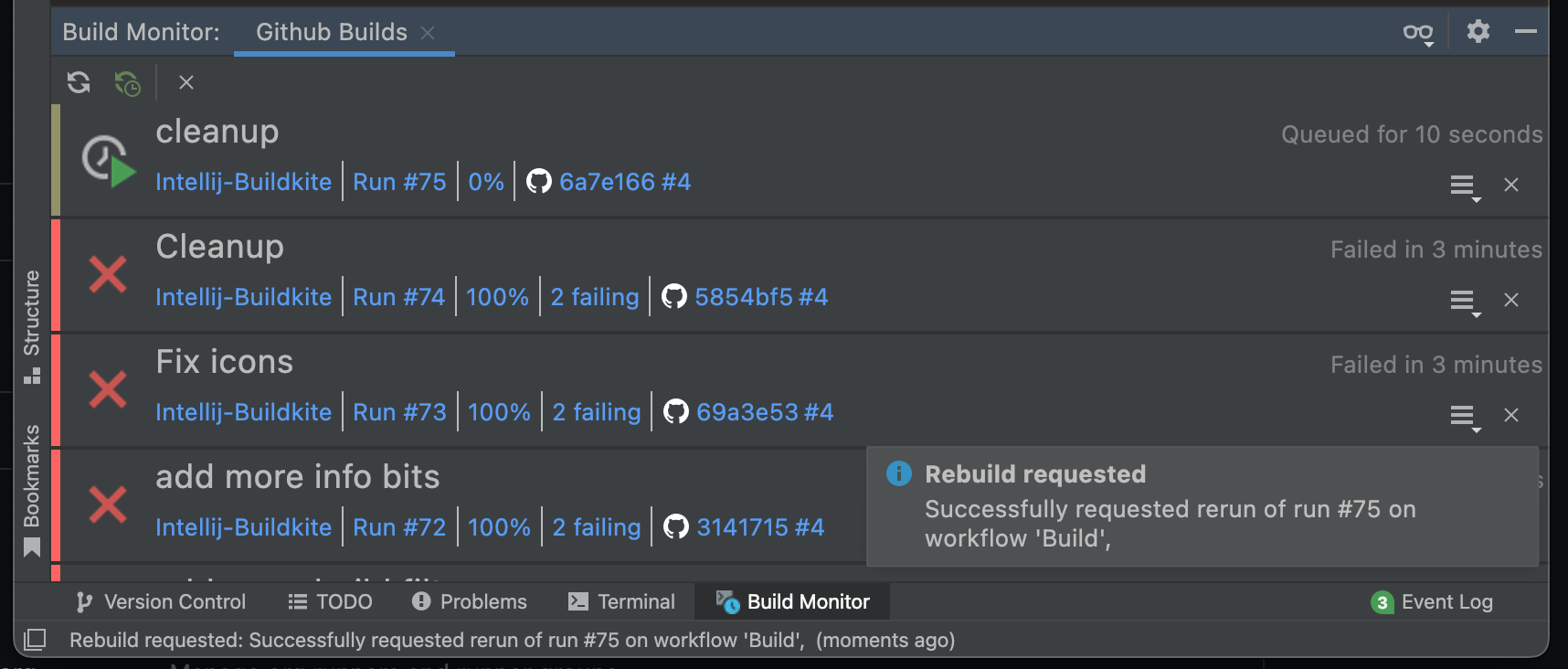
Task: Toggle auto-refresh with the green clock icon
Action: (127, 83)
